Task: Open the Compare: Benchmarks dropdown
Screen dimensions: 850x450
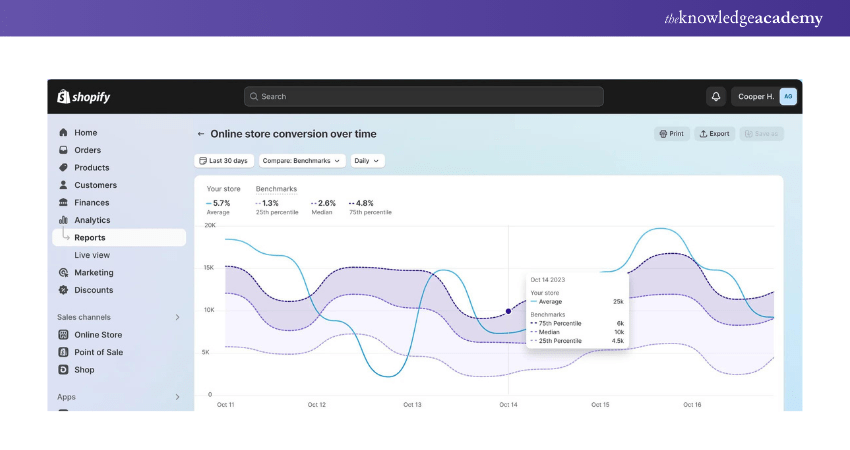Action: coord(302,160)
